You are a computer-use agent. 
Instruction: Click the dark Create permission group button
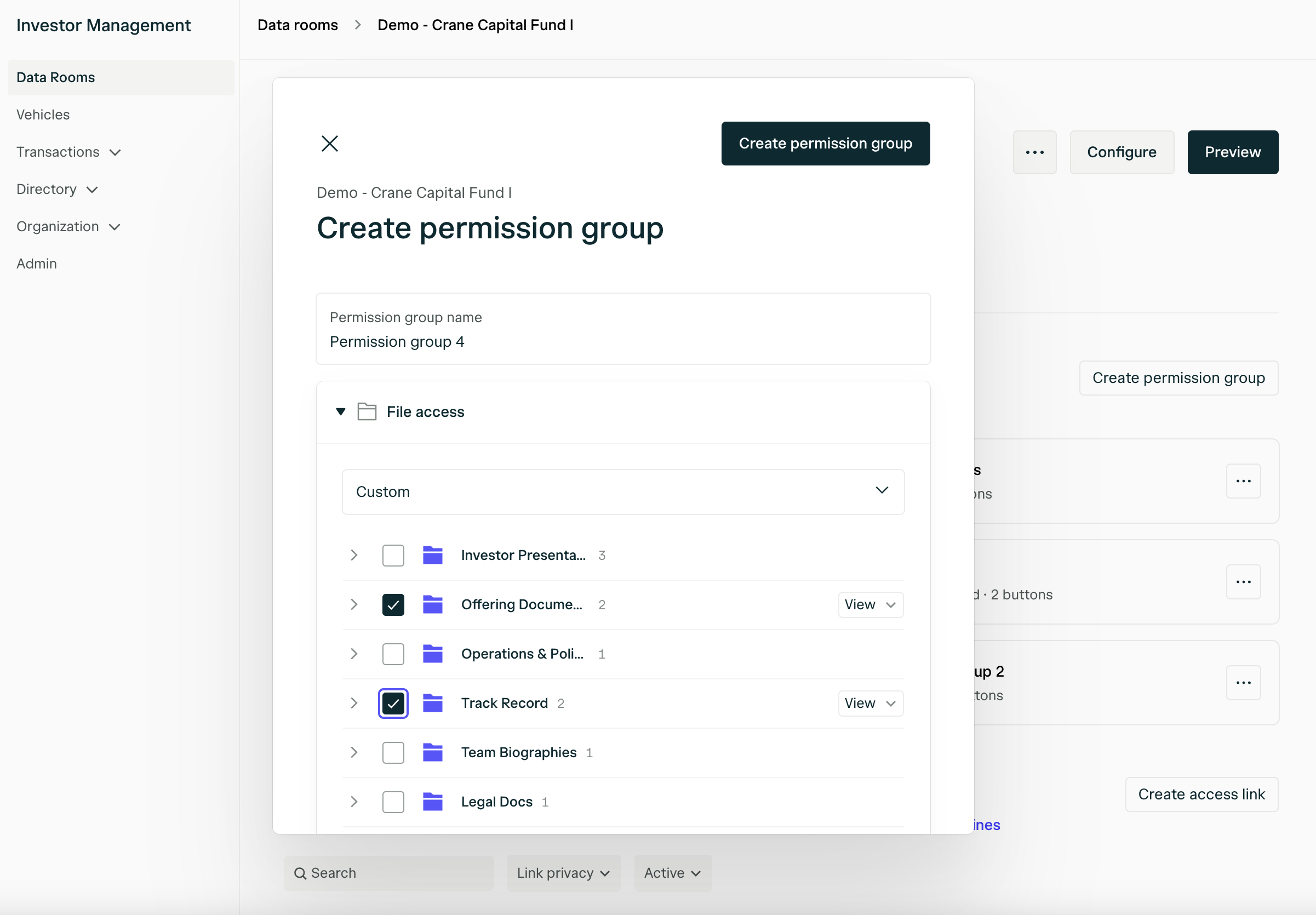(x=825, y=144)
